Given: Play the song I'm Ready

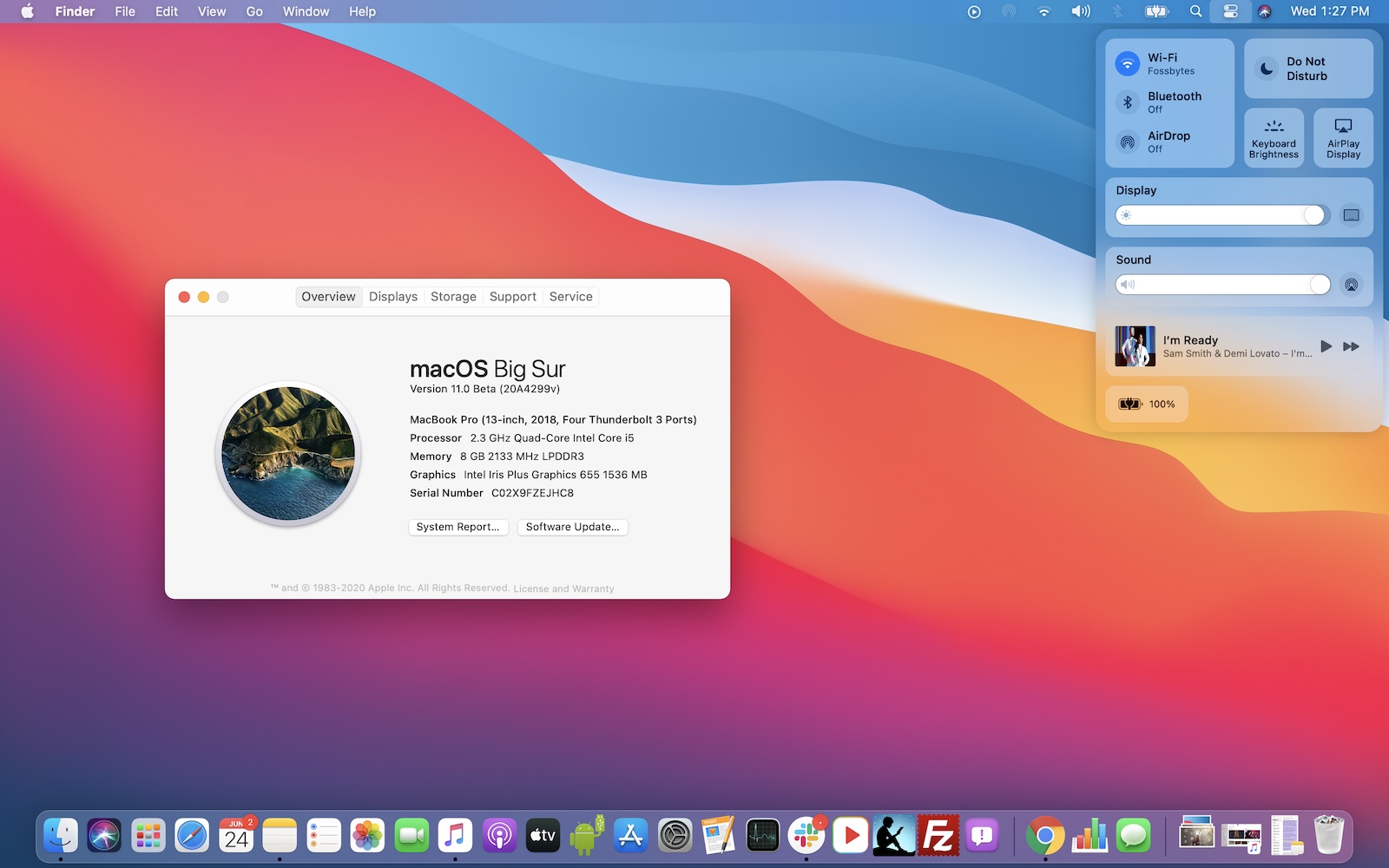Looking at the screenshot, I should (x=1326, y=346).
